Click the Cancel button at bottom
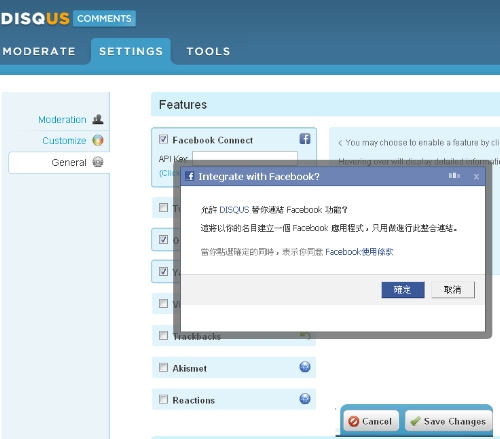 371,421
